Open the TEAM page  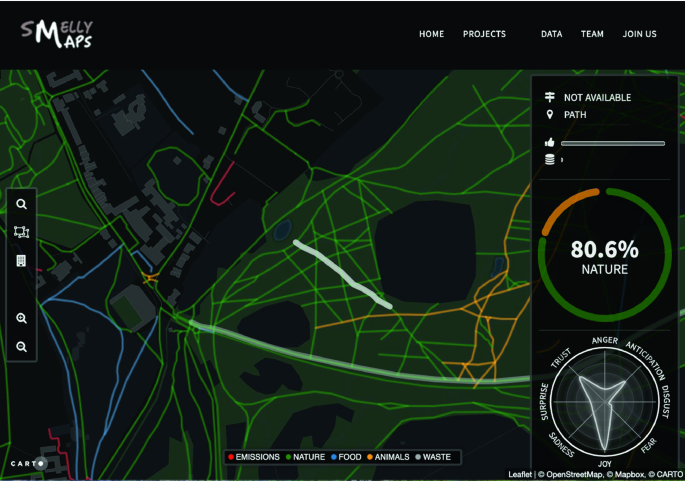[592, 34]
